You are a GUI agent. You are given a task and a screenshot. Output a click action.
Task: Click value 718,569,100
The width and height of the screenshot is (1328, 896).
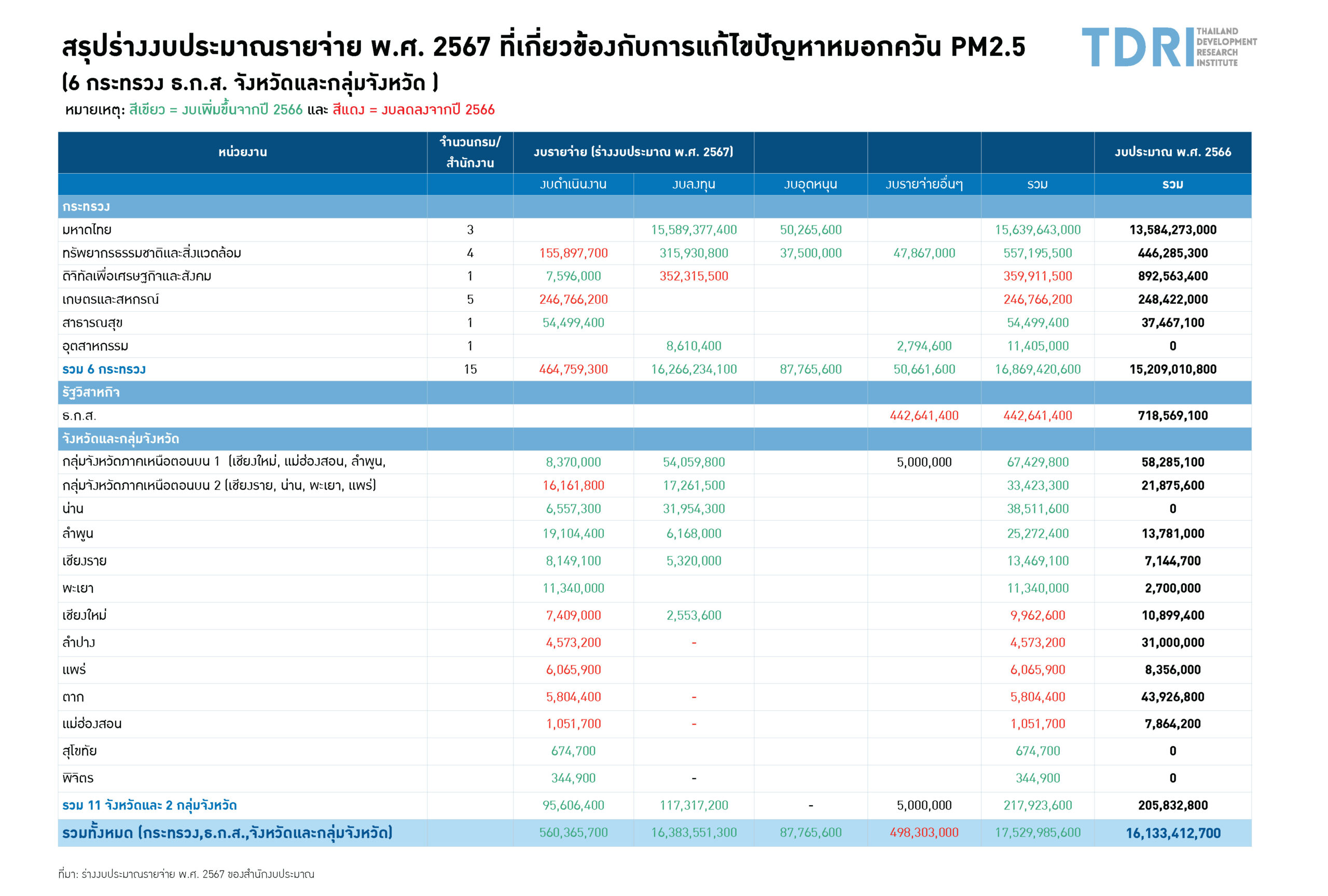tap(1172, 416)
